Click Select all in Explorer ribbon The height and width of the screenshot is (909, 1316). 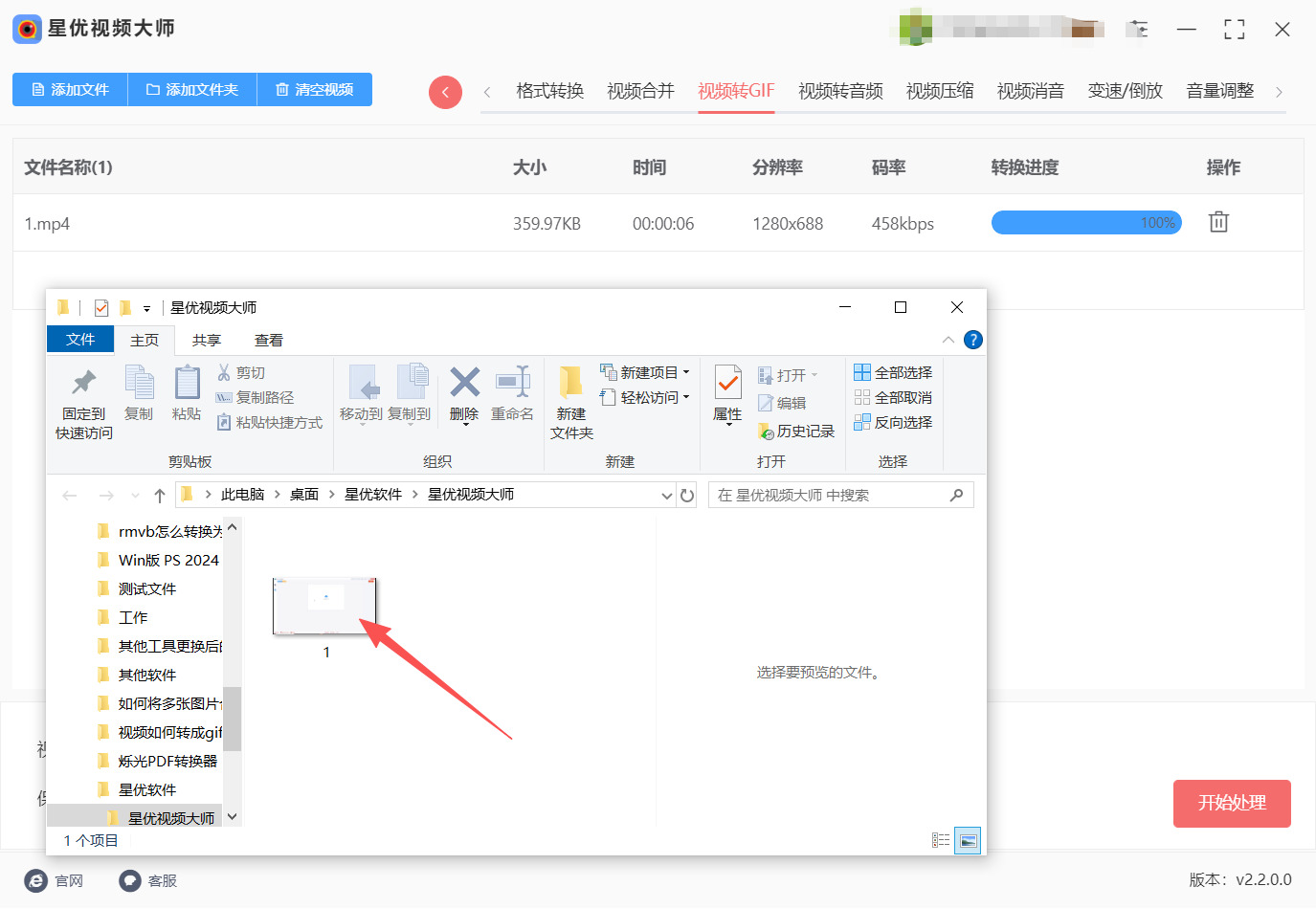893,372
